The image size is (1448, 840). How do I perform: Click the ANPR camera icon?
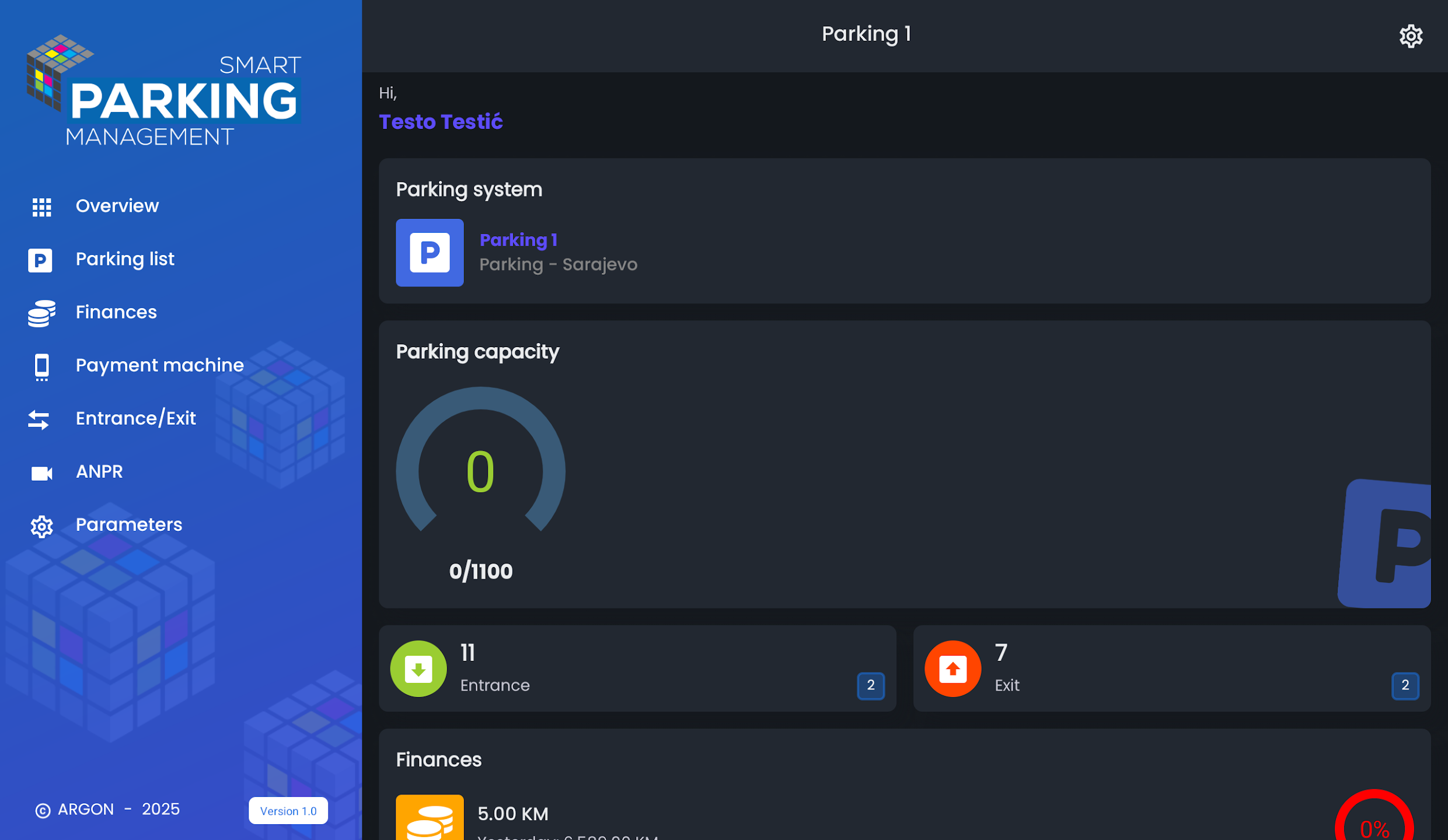pos(41,473)
